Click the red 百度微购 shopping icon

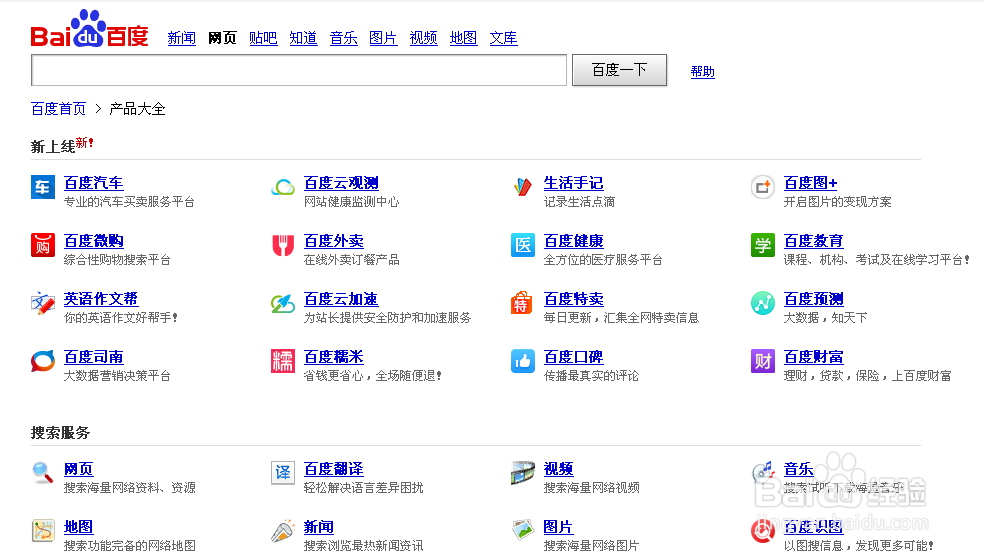(43, 245)
